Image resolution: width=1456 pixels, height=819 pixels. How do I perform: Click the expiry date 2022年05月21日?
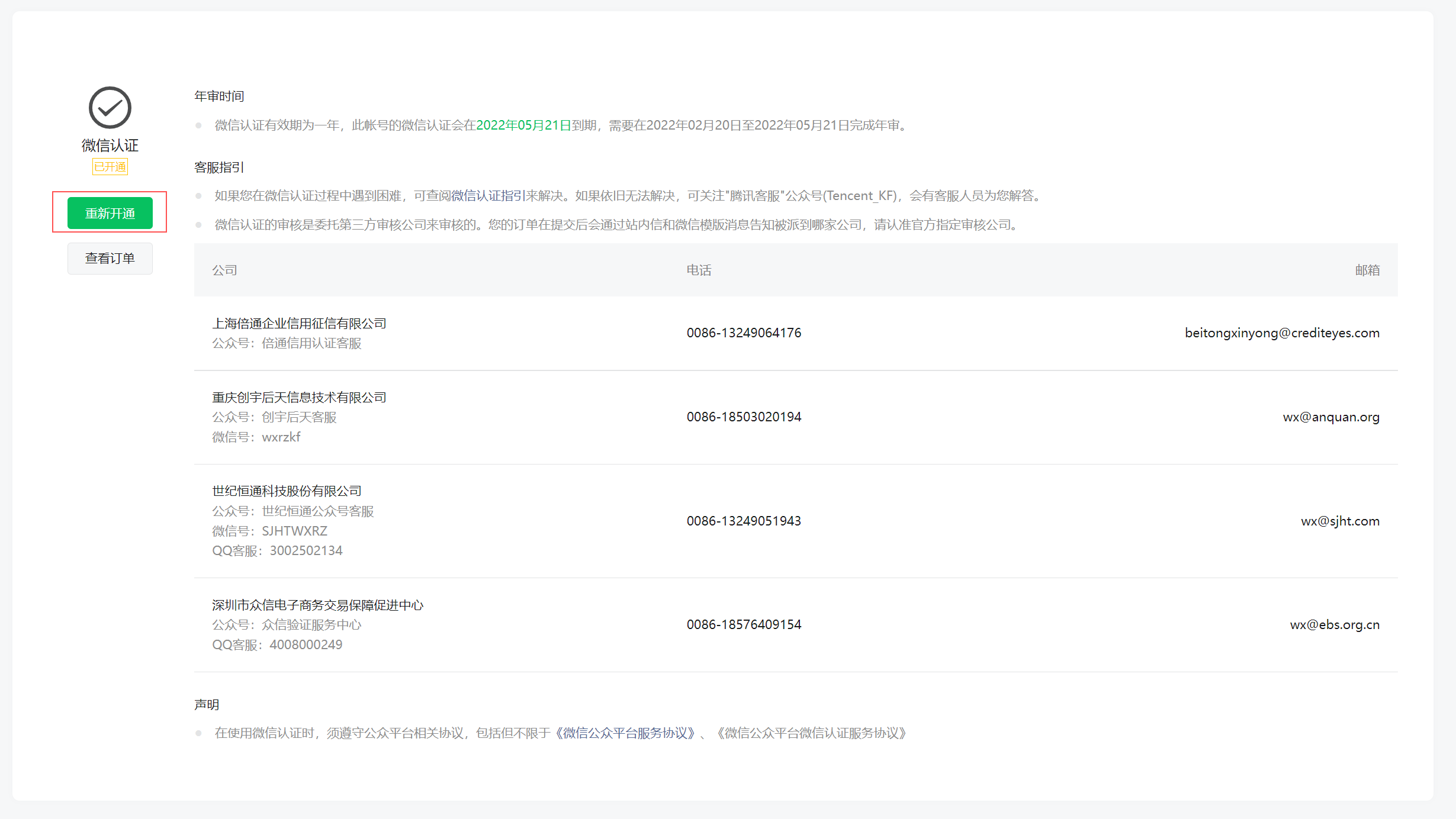coord(523,125)
